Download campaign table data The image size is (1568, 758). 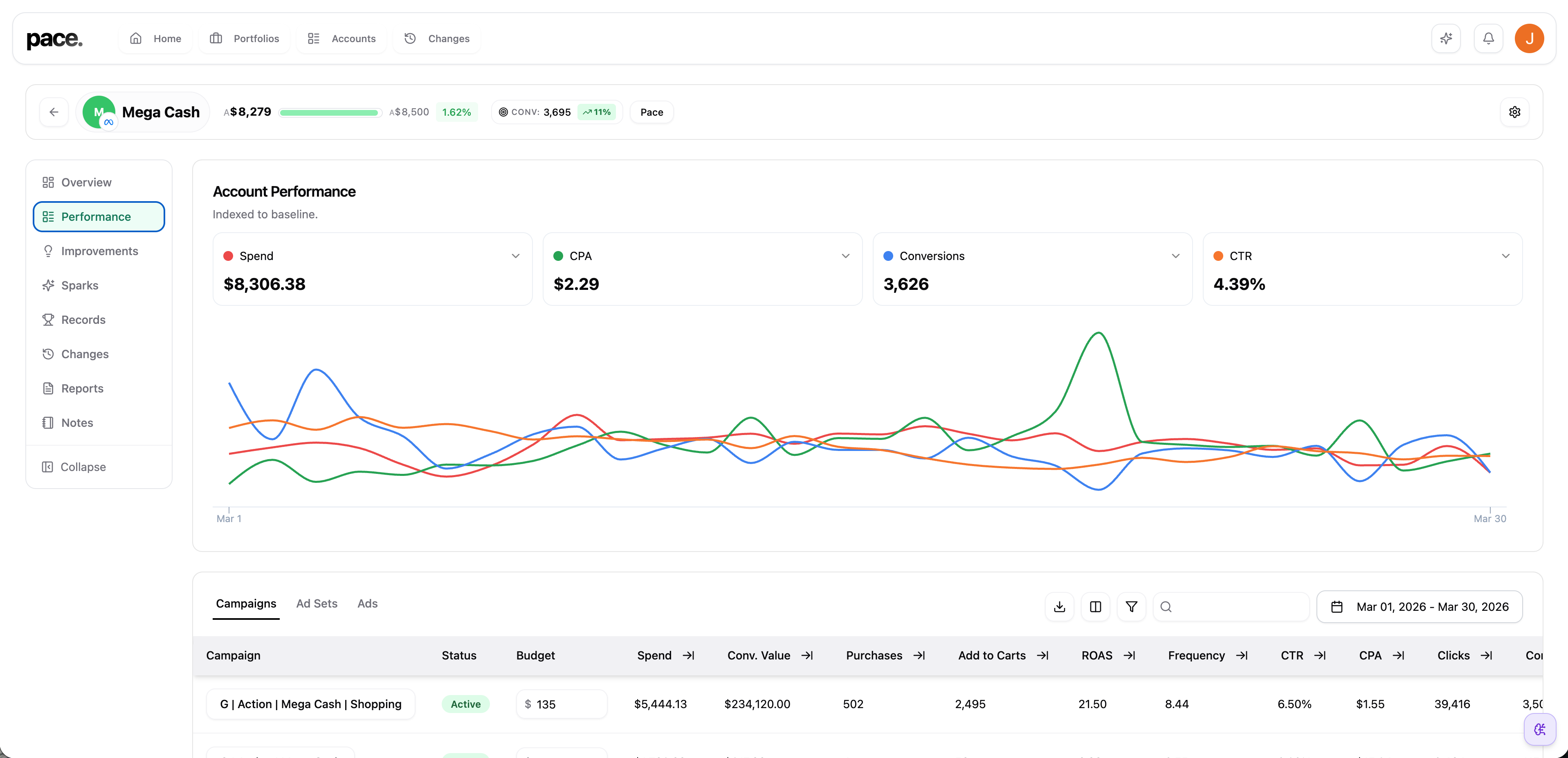(x=1059, y=606)
